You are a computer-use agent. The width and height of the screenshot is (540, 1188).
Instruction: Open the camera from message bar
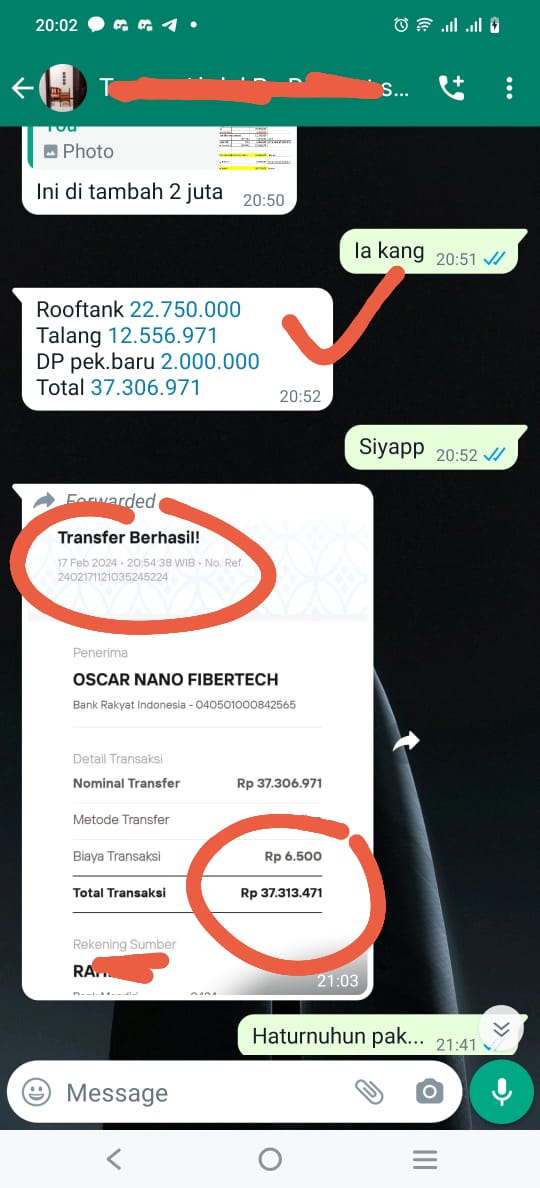(429, 1092)
